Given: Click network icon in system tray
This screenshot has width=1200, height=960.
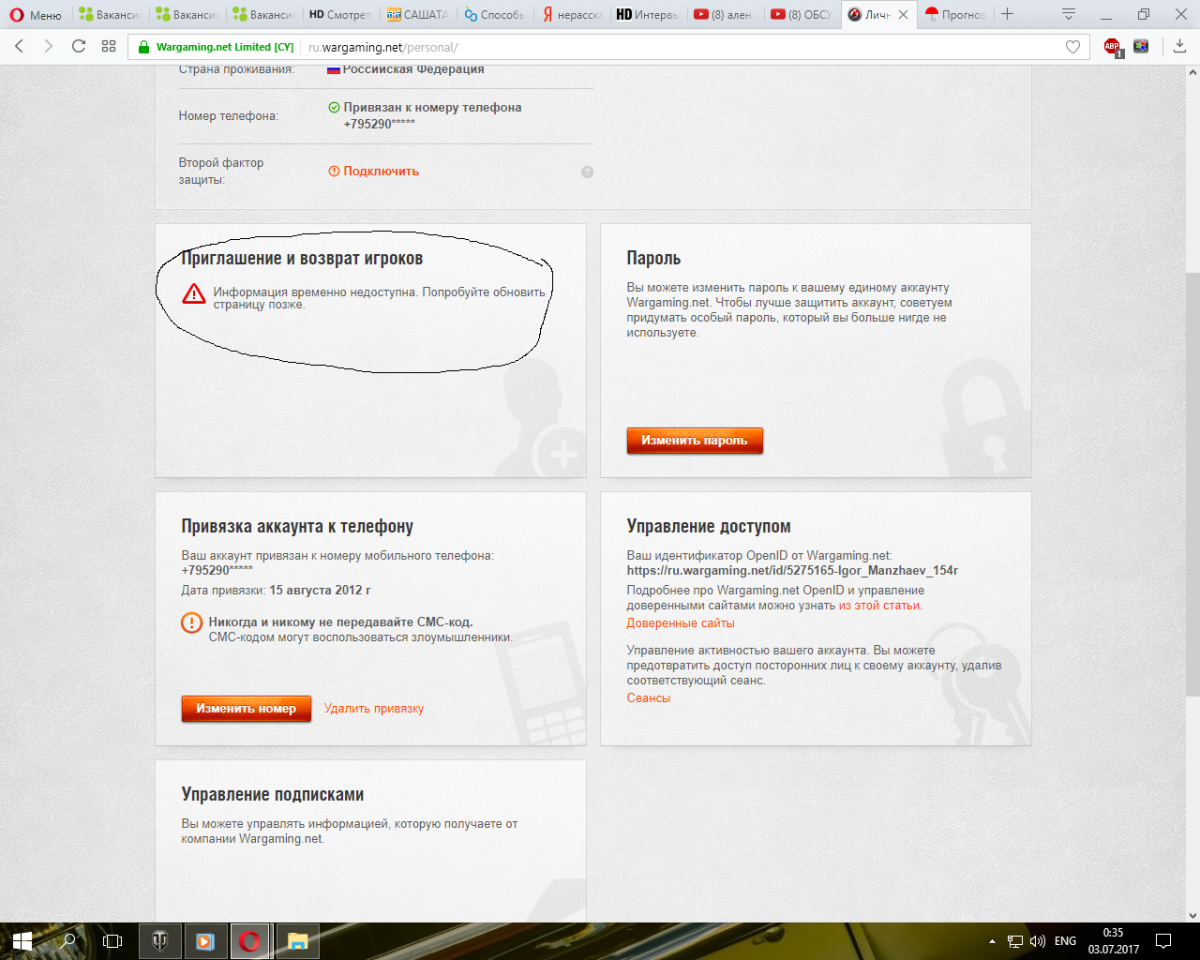Looking at the screenshot, I should pos(1015,941).
